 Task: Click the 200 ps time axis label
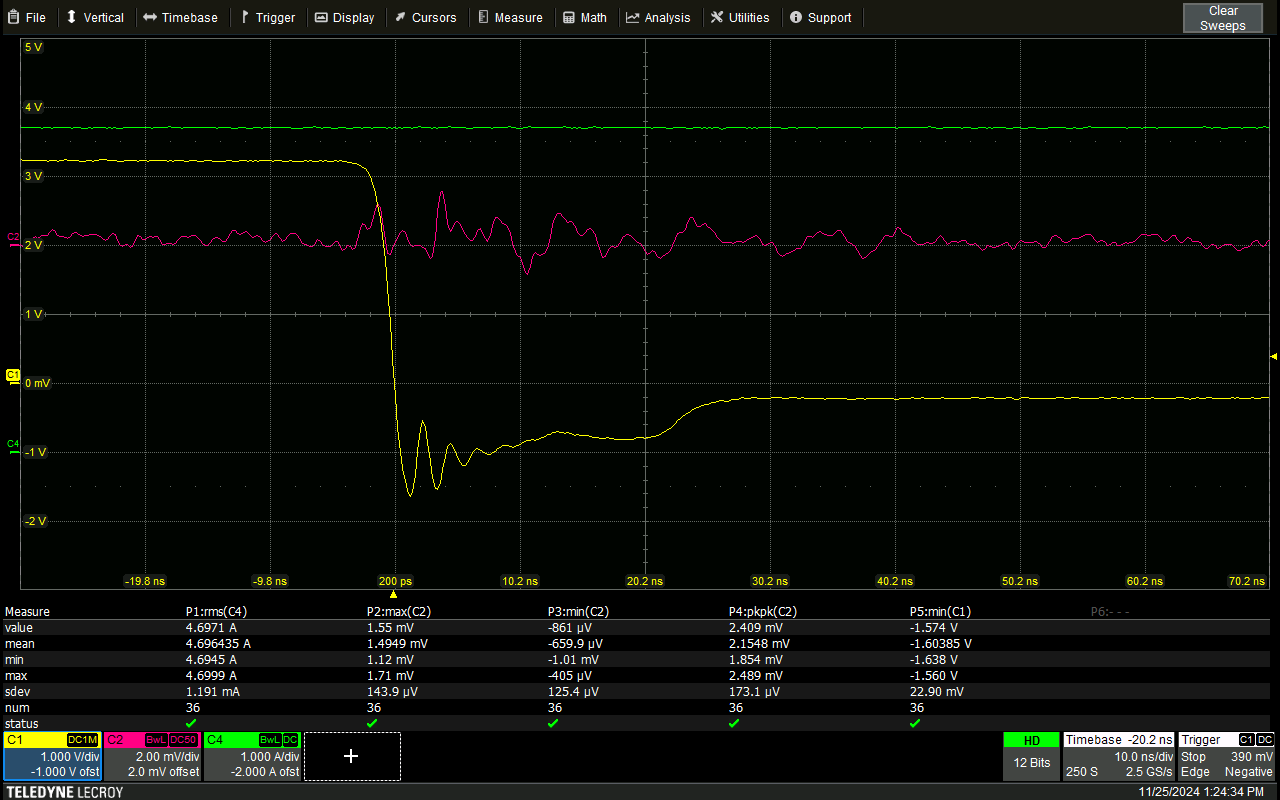click(395, 581)
